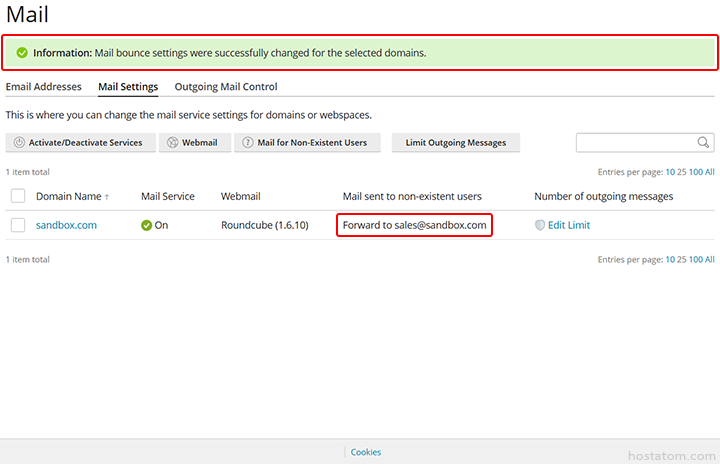
Task: Sort by Domain Name column header
Action: point(68,196)
